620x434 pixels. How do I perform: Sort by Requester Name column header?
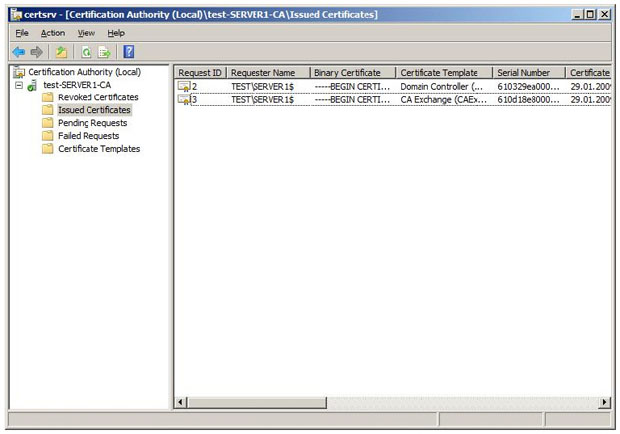268,73
